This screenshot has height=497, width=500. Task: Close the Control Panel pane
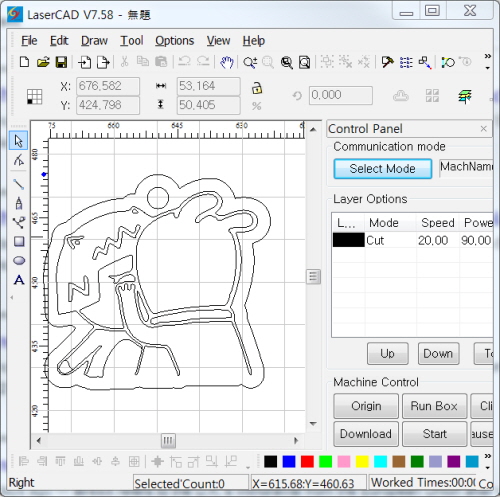pos(484,129)
